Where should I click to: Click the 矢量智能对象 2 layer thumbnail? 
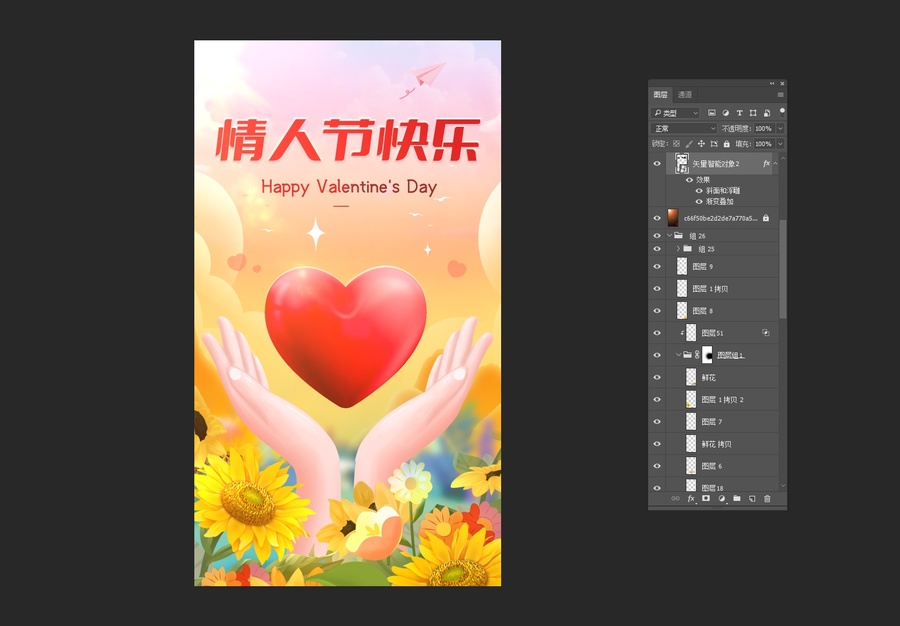pyautogui.click(x=682, y=164)
